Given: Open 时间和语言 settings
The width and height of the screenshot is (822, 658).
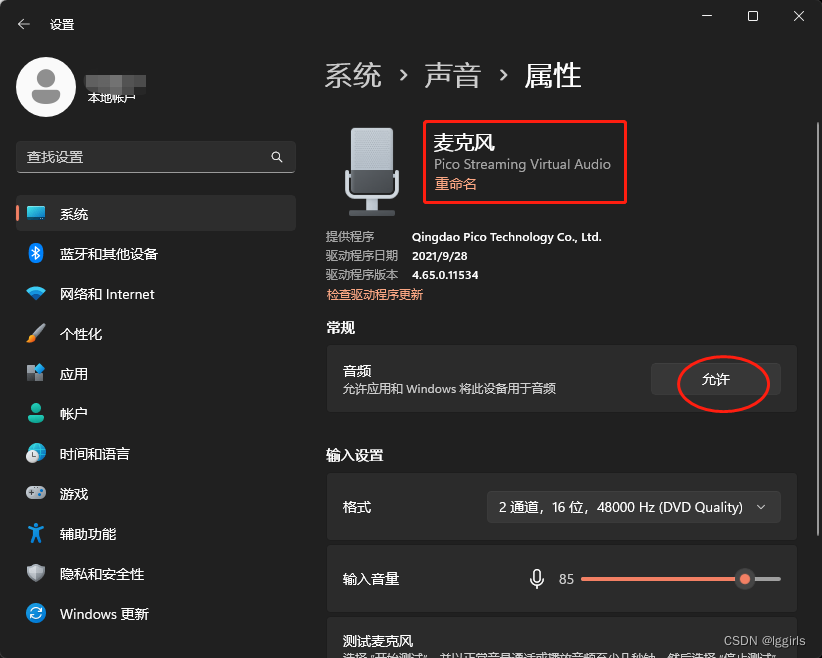Looking at the screenshot, I should coord(156,454).
